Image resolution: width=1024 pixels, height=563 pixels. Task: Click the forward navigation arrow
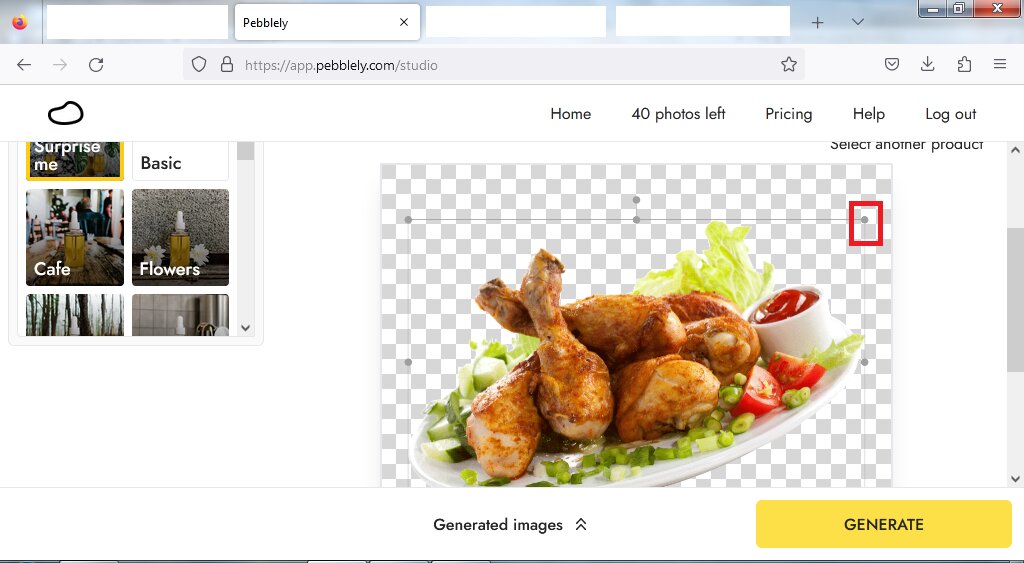click(x=60, y=65)
